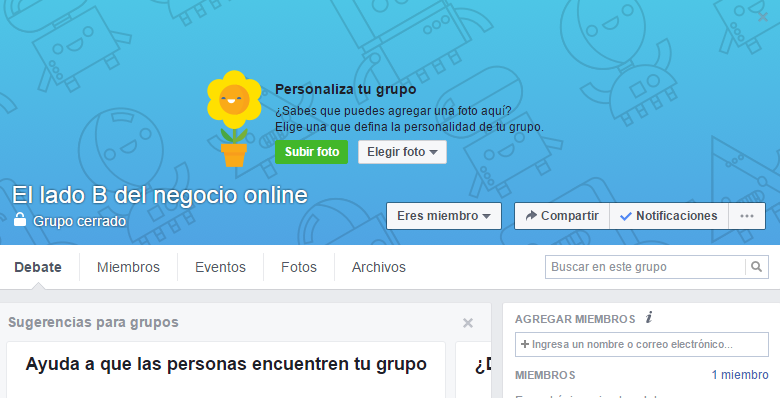This screenshot has height=398, width=780.
Task: Dismiss the cover photo banner with the X
Action: [763, 17]
